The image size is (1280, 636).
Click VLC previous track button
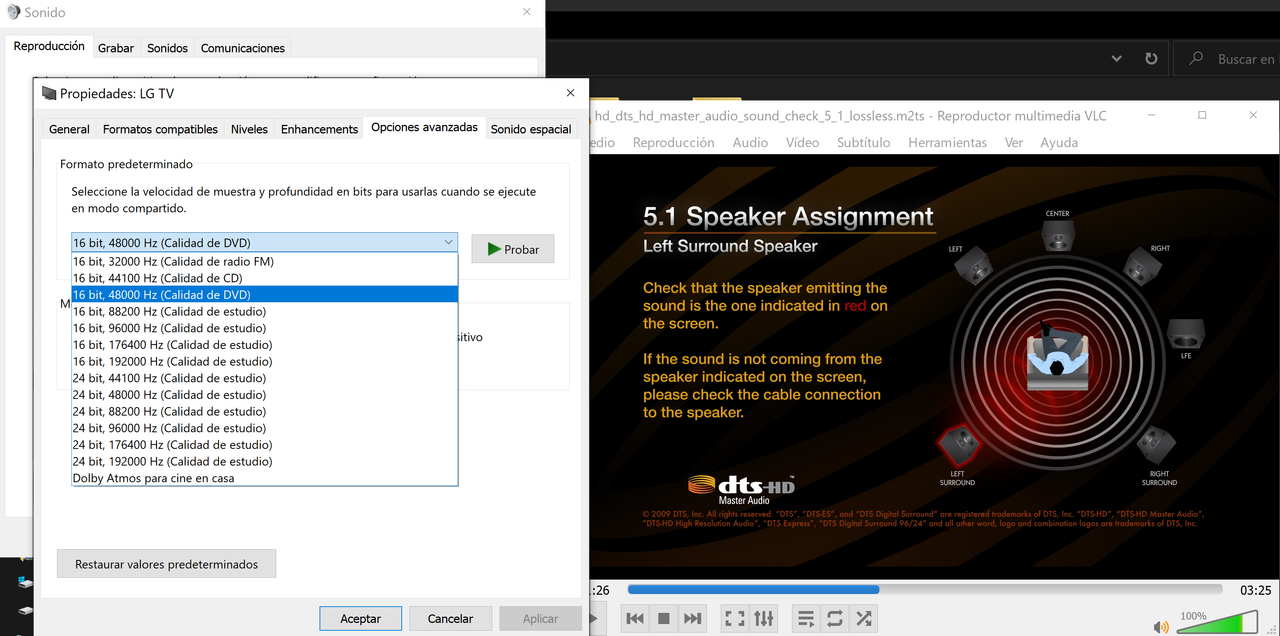click(635, 619)
